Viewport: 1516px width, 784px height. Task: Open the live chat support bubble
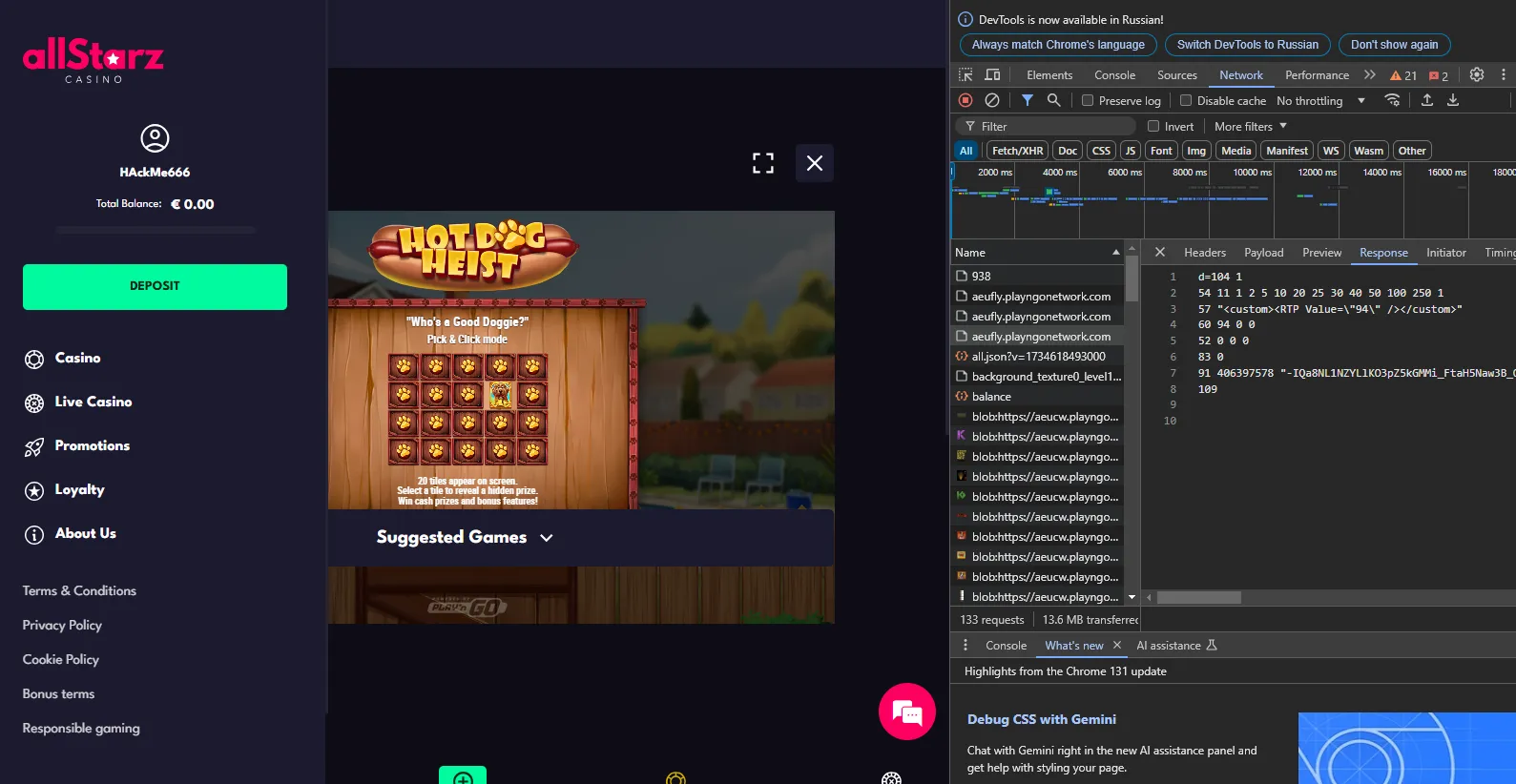tap(907, 712)
